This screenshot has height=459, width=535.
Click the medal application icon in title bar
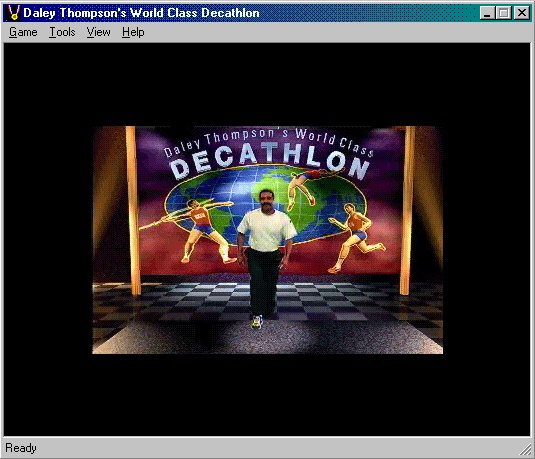(x=14, y=13)
